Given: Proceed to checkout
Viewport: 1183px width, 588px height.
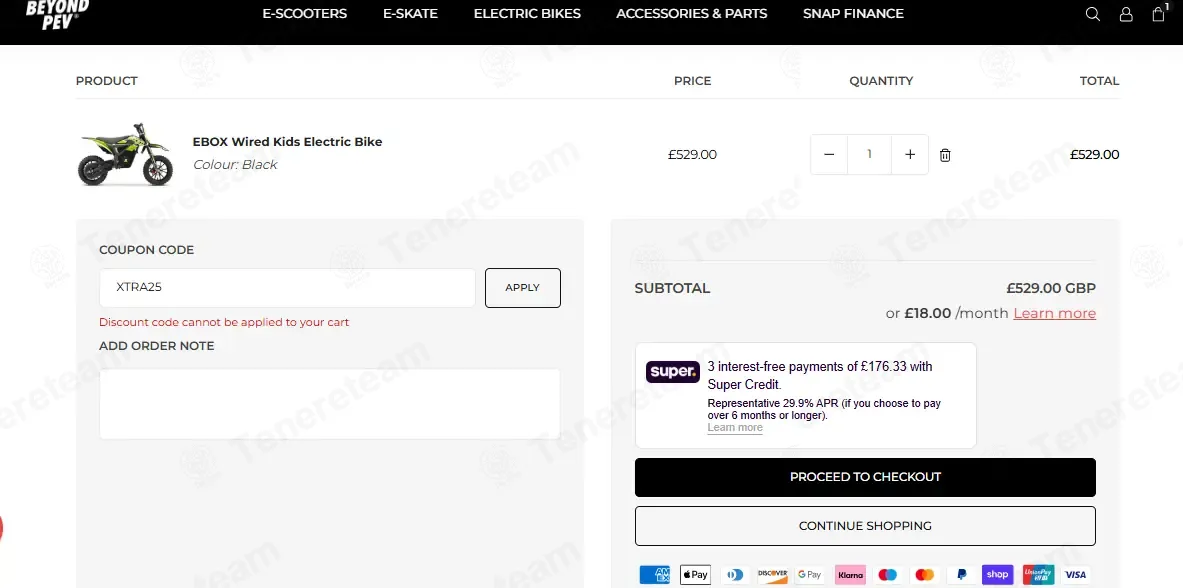Looking at the screenshot, I should coord(865,477).
